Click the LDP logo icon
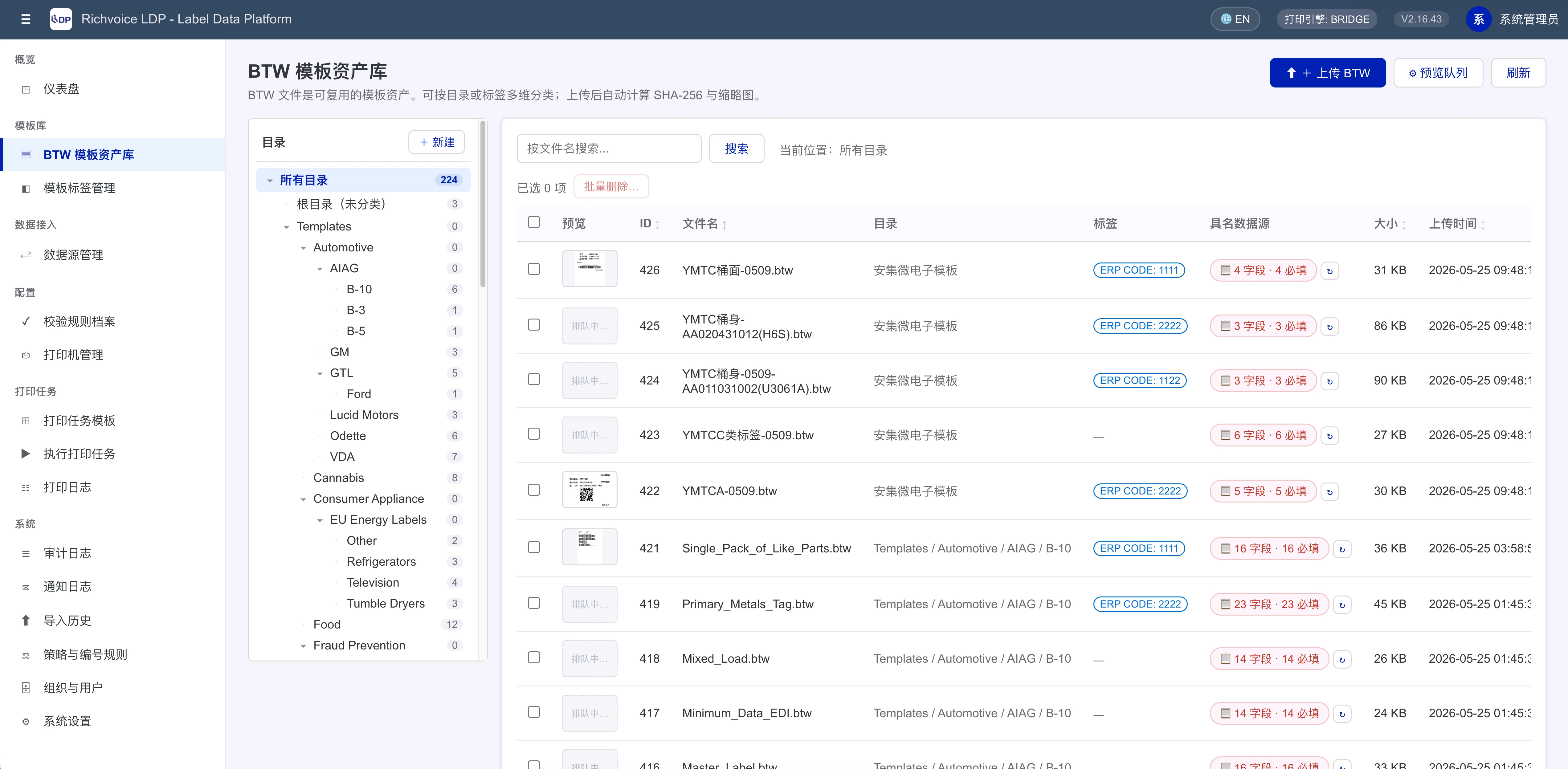 (x=61, y=19)
